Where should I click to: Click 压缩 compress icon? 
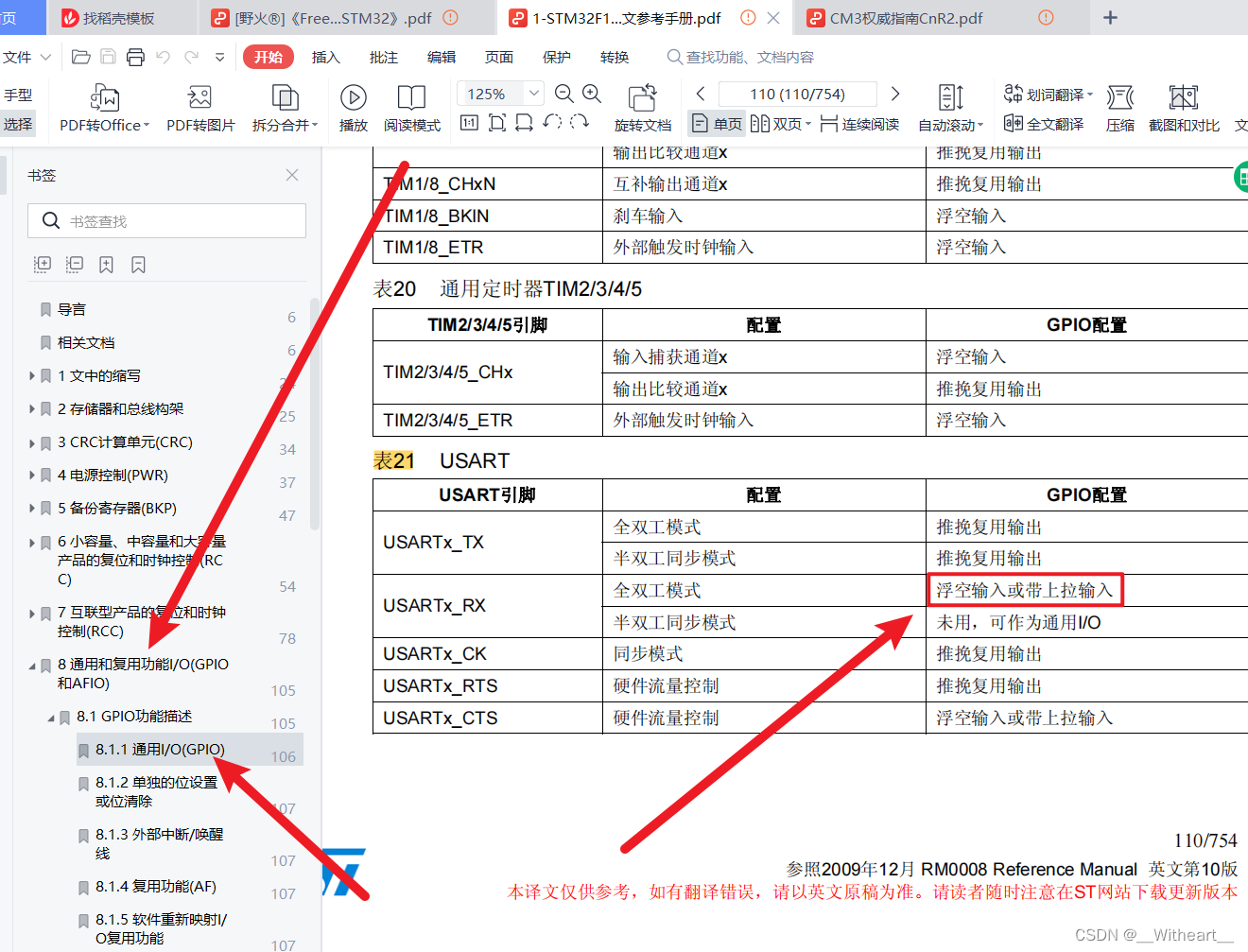(1120, 109)
